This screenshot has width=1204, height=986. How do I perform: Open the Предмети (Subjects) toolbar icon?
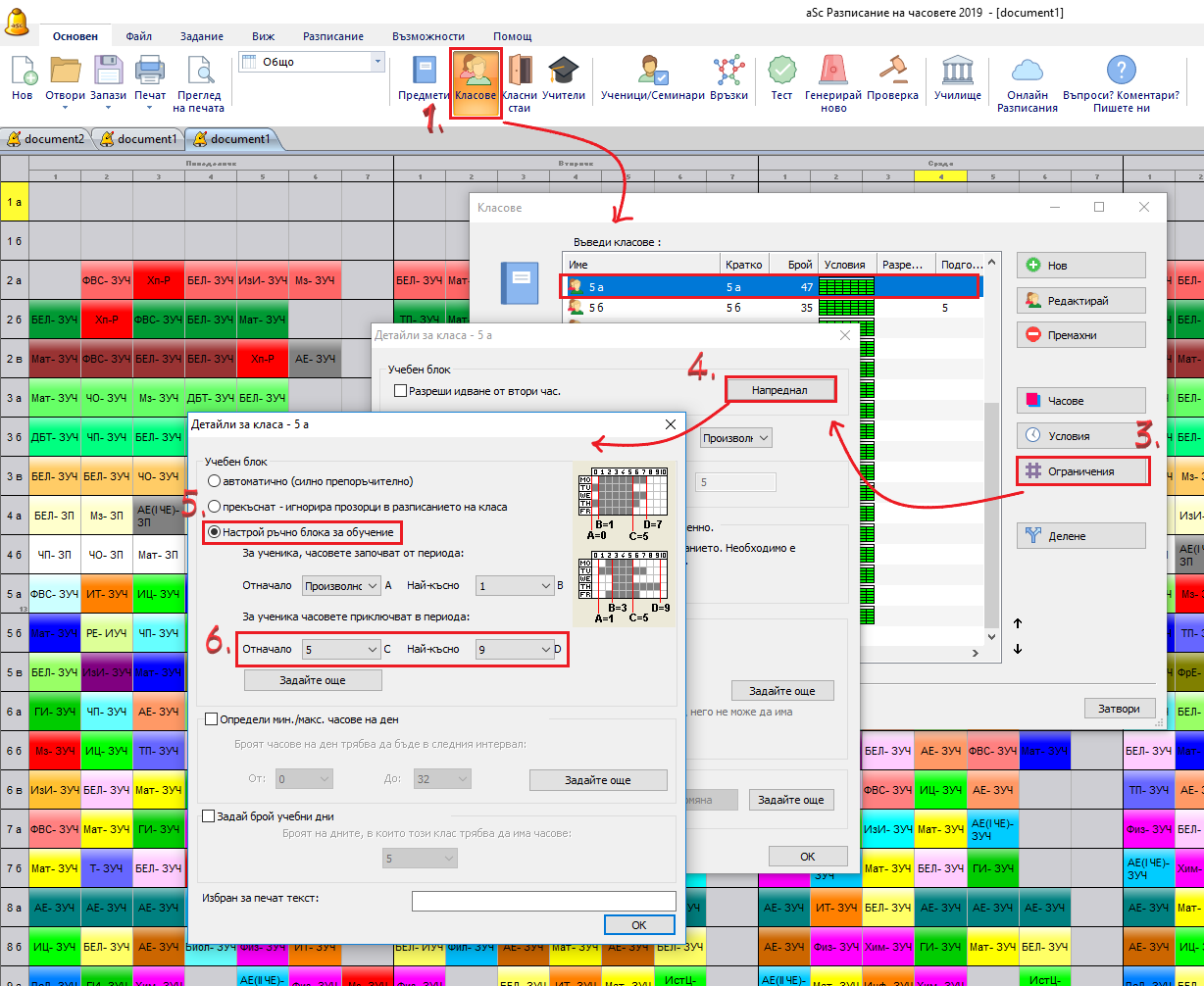click(424, 73)
